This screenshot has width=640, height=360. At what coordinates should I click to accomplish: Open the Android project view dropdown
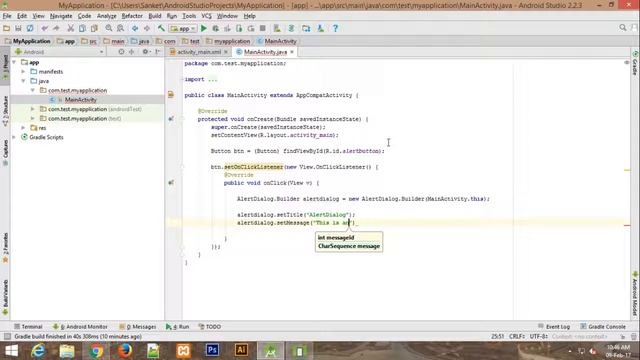pyautogui.click(x=59, y=52)
